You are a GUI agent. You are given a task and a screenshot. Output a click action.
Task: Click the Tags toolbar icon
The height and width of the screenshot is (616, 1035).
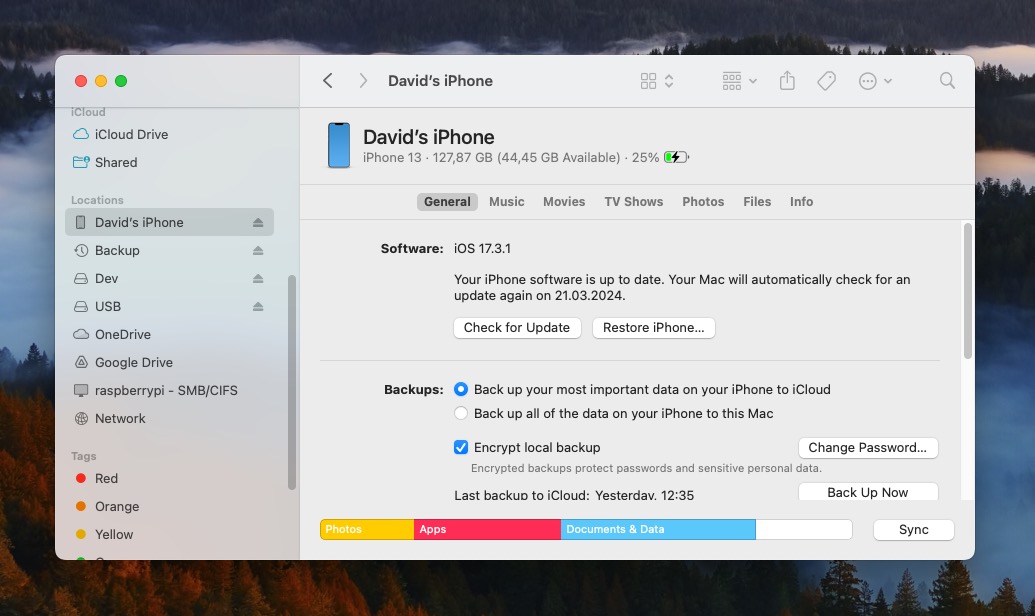826,81
